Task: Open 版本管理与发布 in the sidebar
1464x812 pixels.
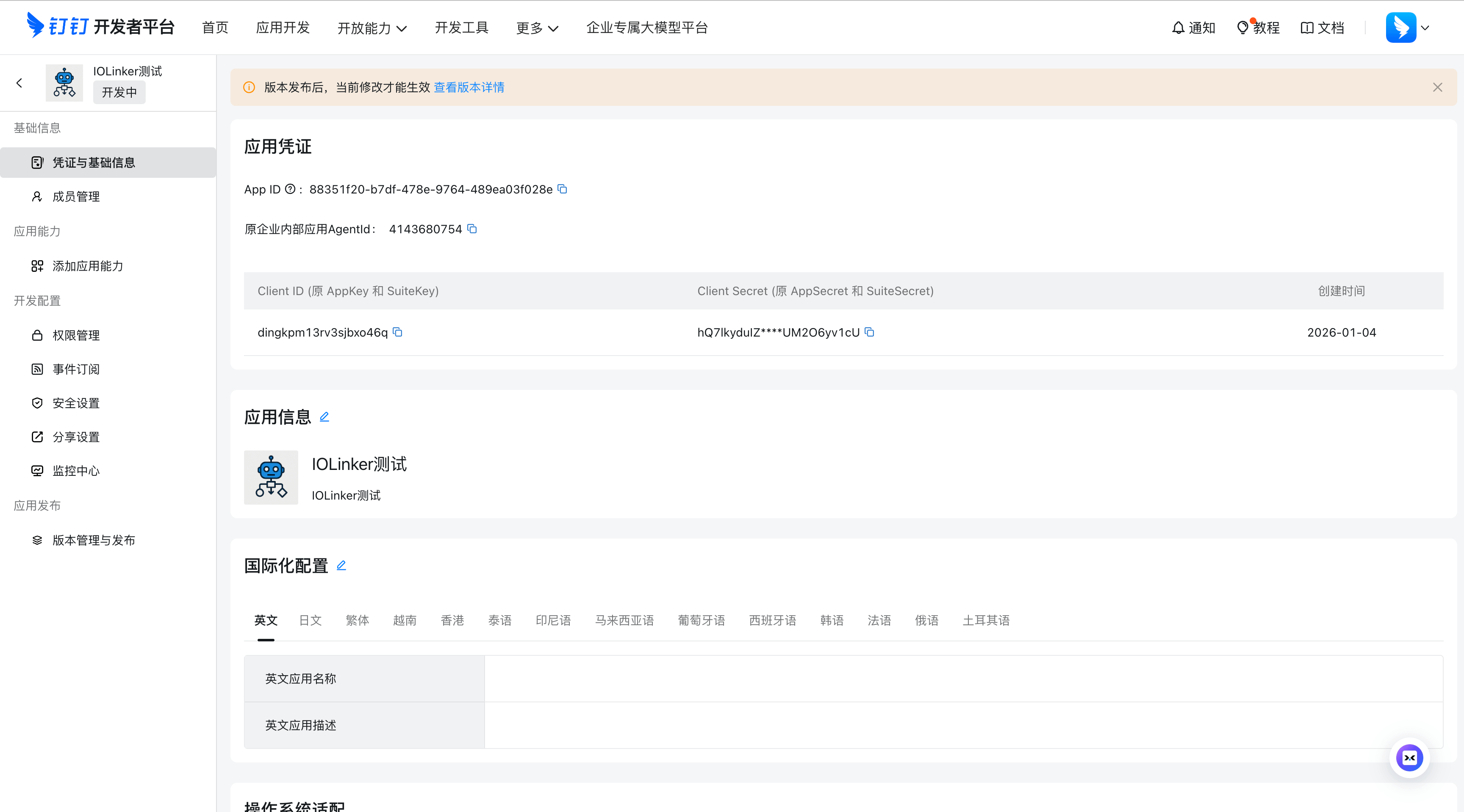Action: coord(94,540)
